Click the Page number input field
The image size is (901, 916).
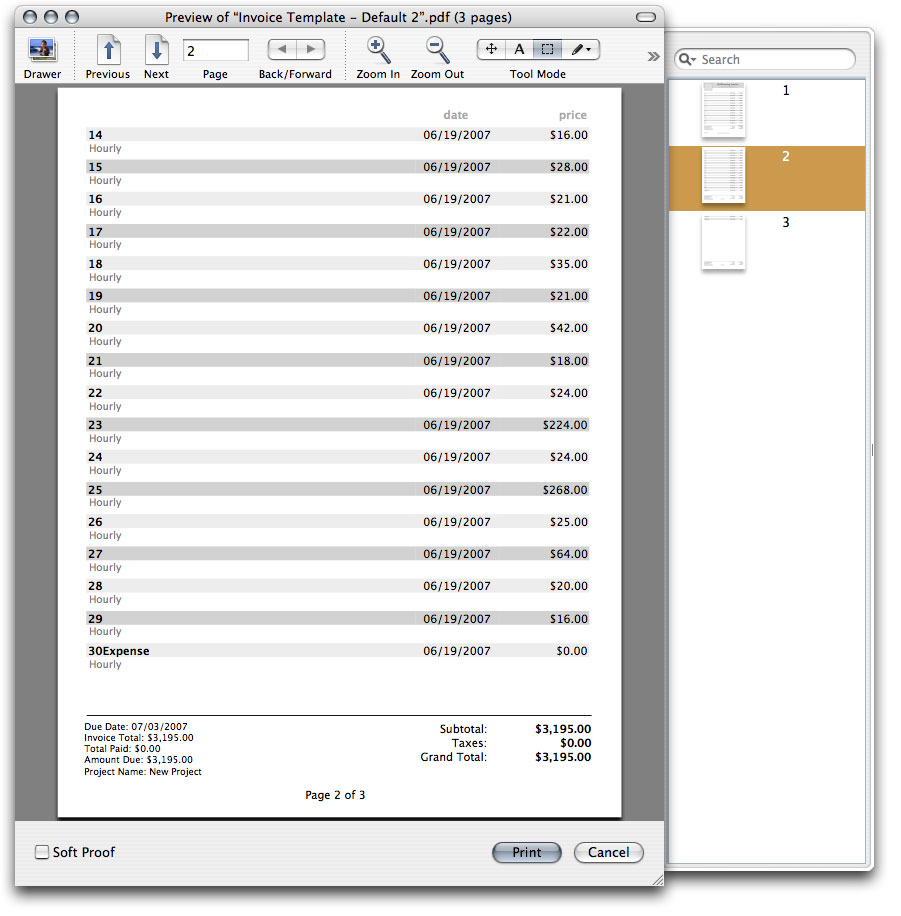click(216, 50)
